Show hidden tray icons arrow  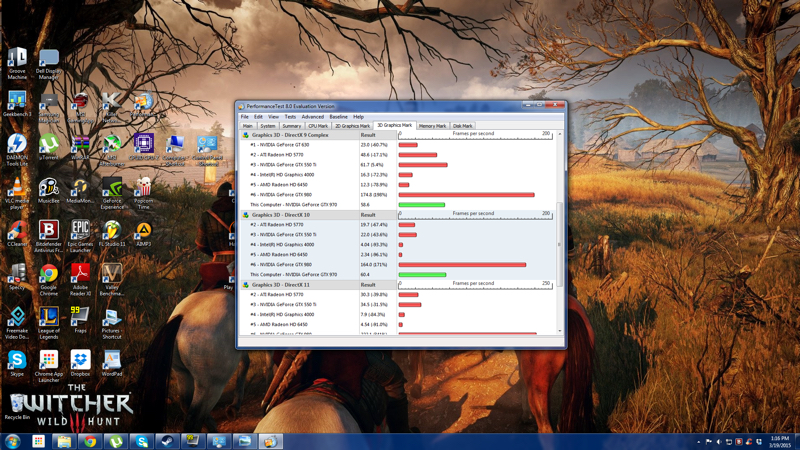tap(698, 442)
